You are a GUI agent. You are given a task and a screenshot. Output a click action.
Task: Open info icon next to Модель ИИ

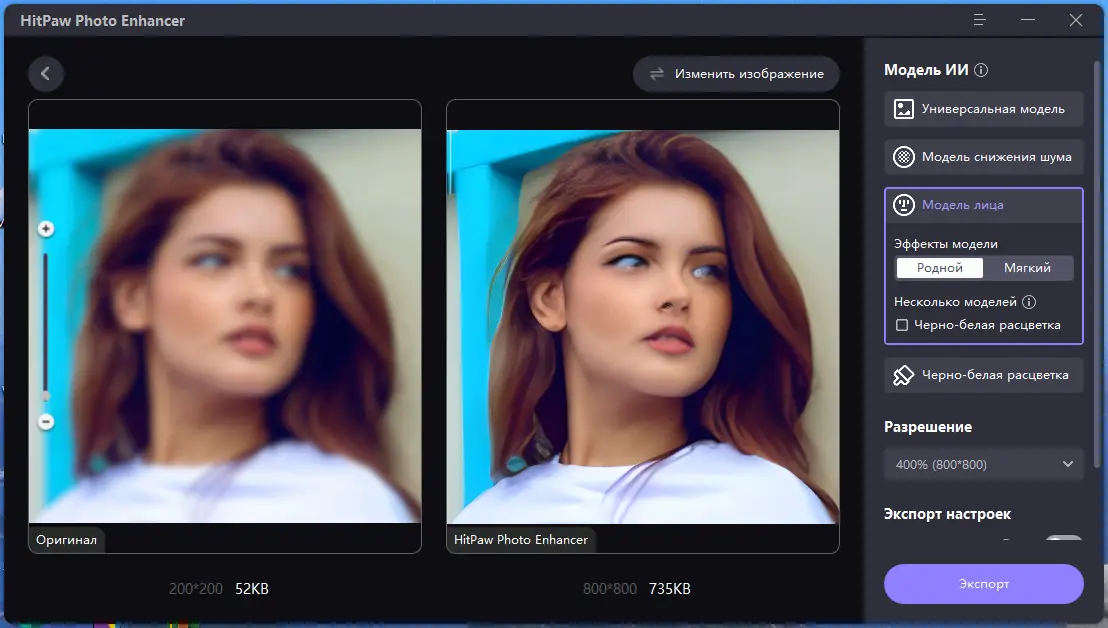(981, 70)
